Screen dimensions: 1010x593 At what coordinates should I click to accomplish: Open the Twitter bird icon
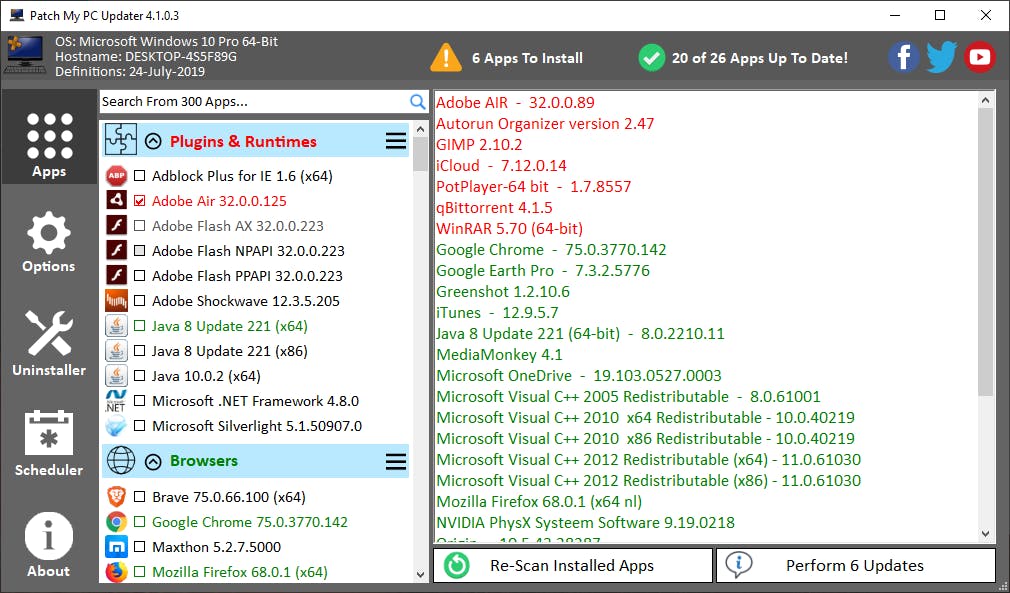[941, 58]
